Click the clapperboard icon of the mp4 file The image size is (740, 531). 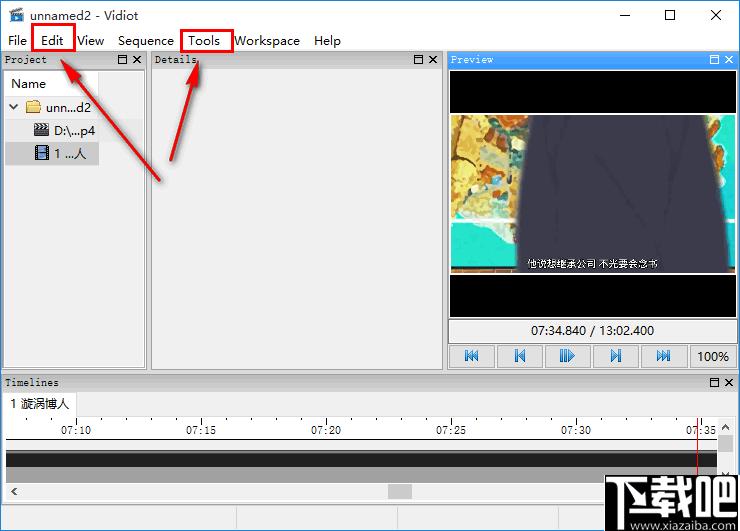coord(42,130)
